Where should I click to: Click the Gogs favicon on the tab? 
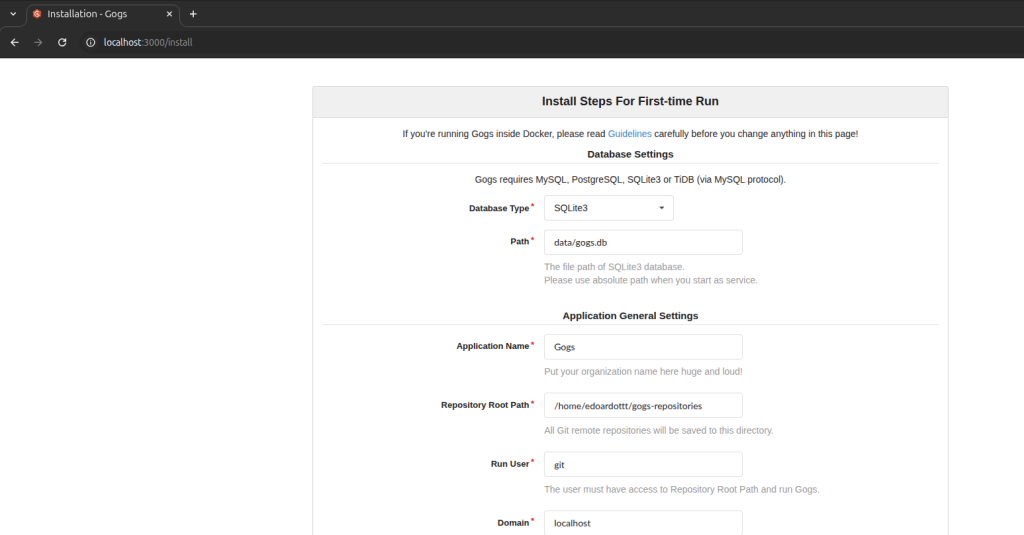[x=37, y=14]
